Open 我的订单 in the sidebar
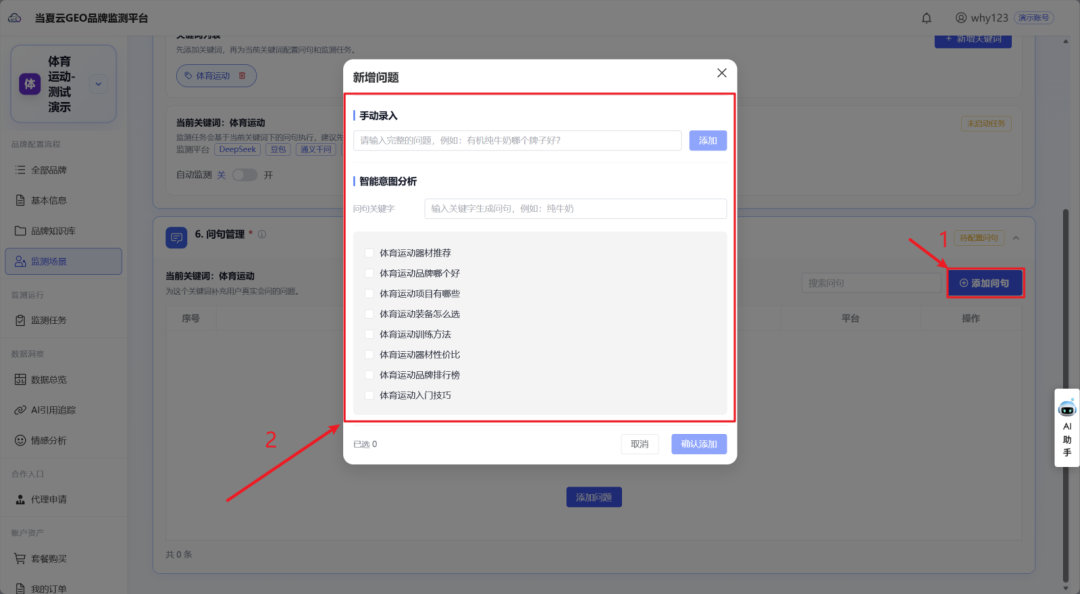The height and width of the screenshot is (594, 1080). point(63,588)
